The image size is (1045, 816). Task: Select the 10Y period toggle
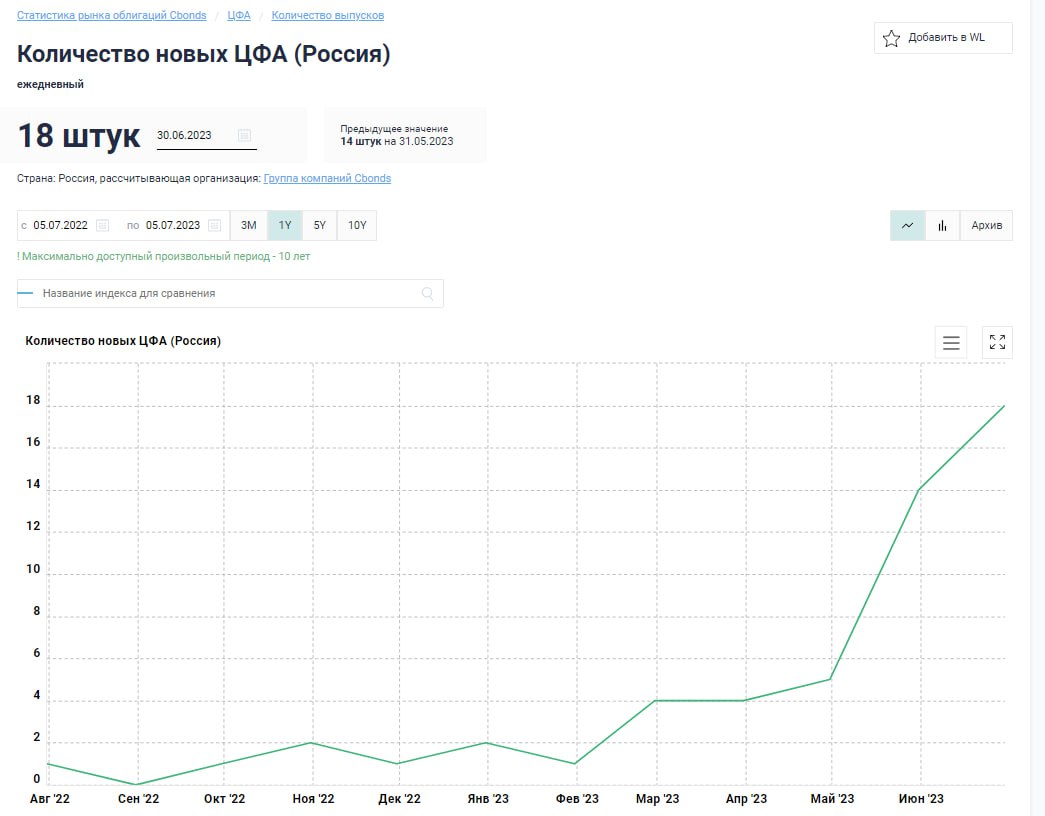coord(357,225)
